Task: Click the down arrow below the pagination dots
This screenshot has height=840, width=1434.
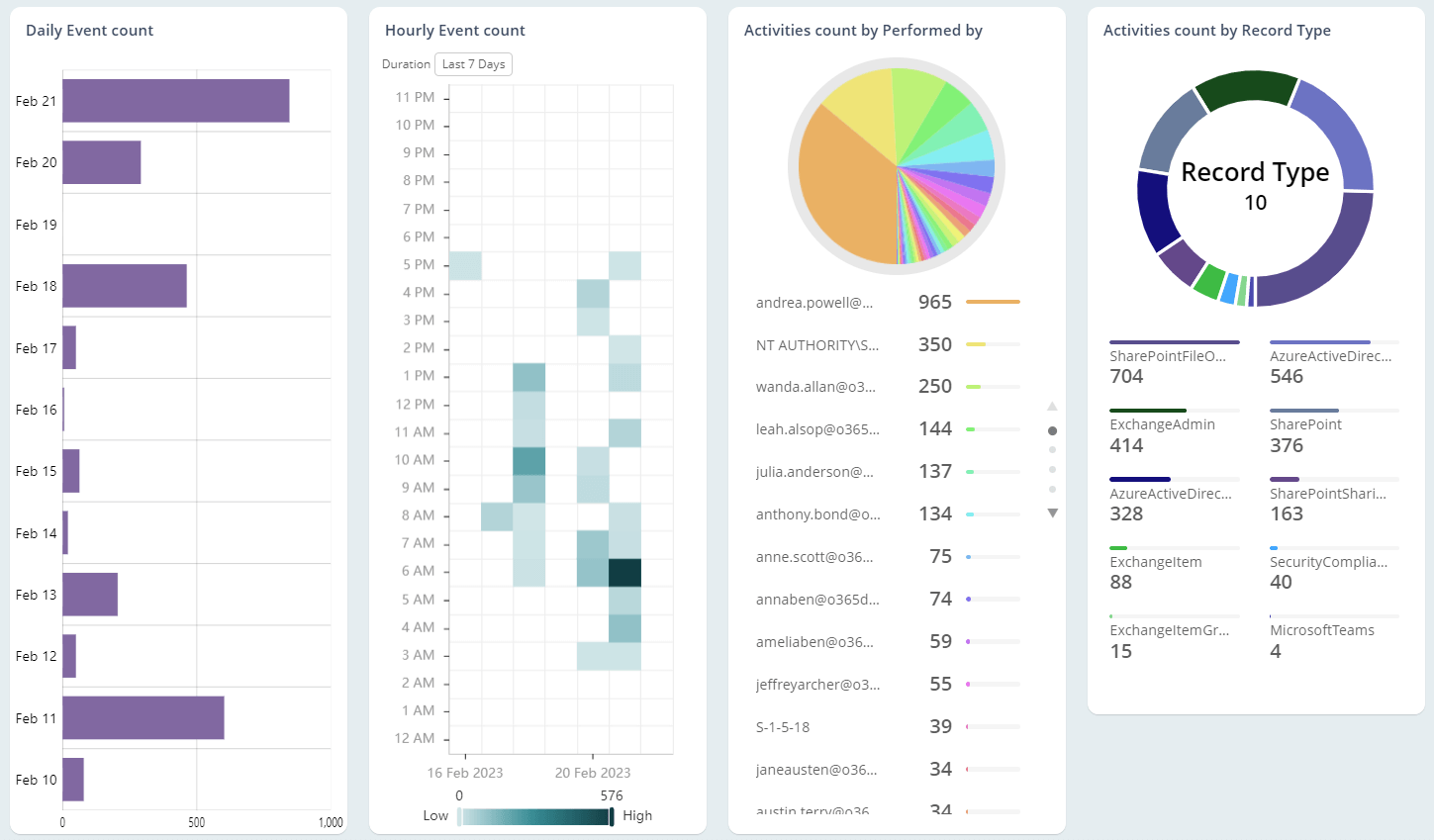Action: [1053, 513]
